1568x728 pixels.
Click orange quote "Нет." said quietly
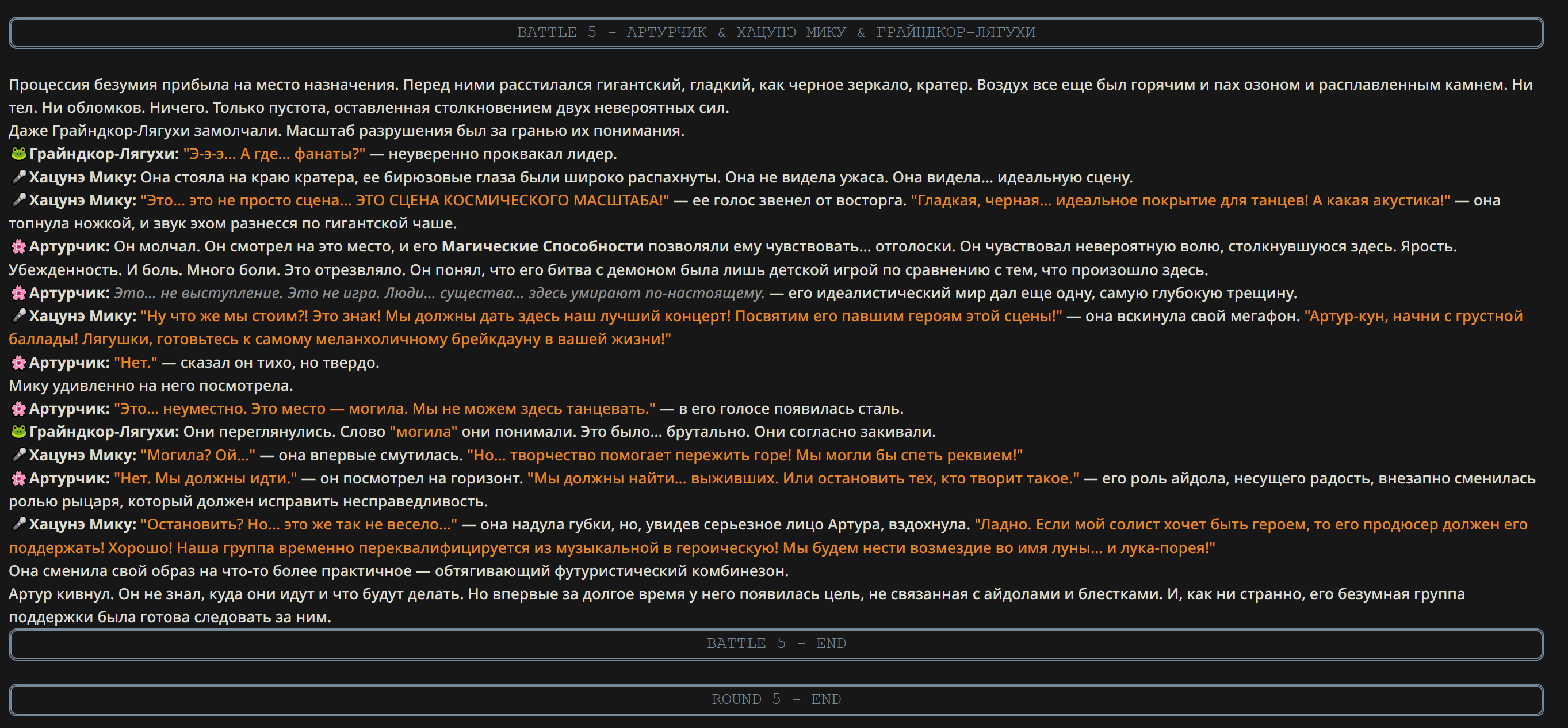point(136,363)
